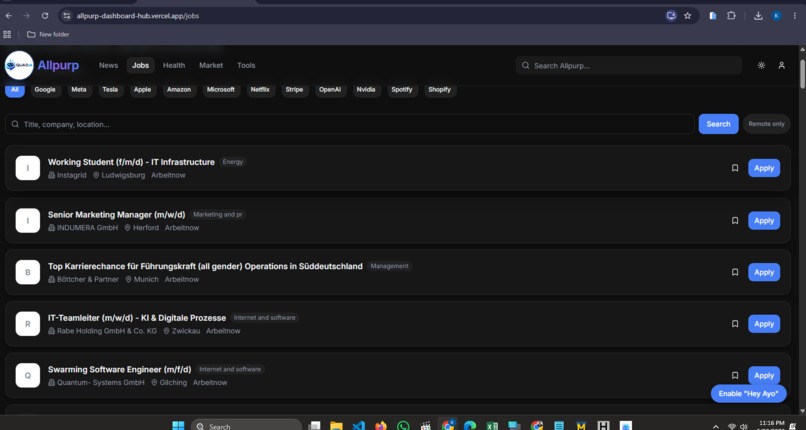The height and width of the screenshot is (430, 806).
Task: Select the All company filter
Action: [15, 89]
